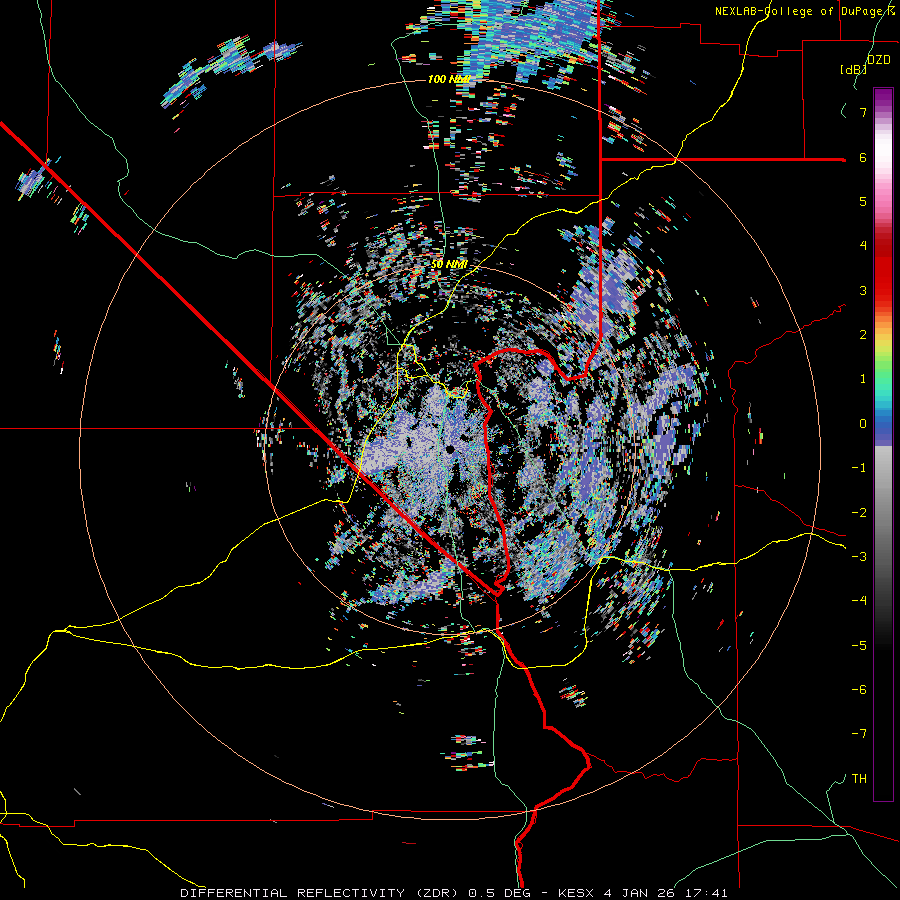
Task: Click the -5 value on the scale
Action: [859, 646]
